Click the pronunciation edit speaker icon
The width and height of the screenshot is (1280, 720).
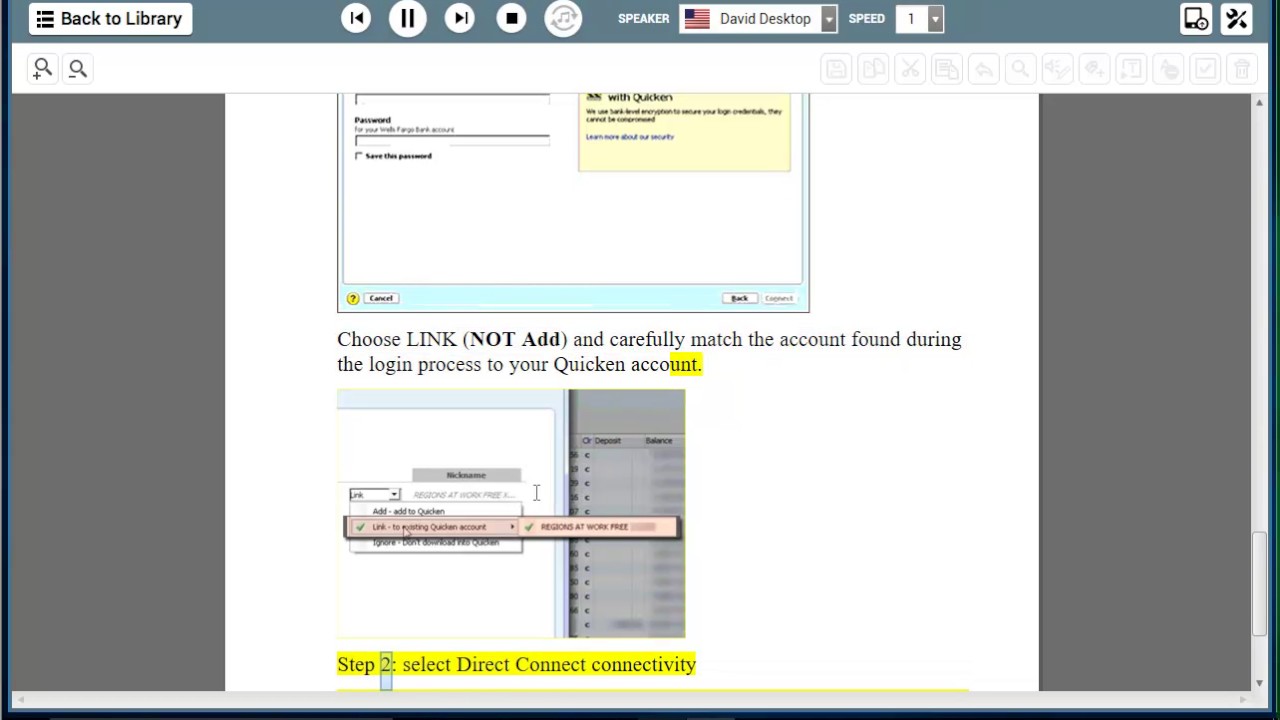pos(1057,69)
